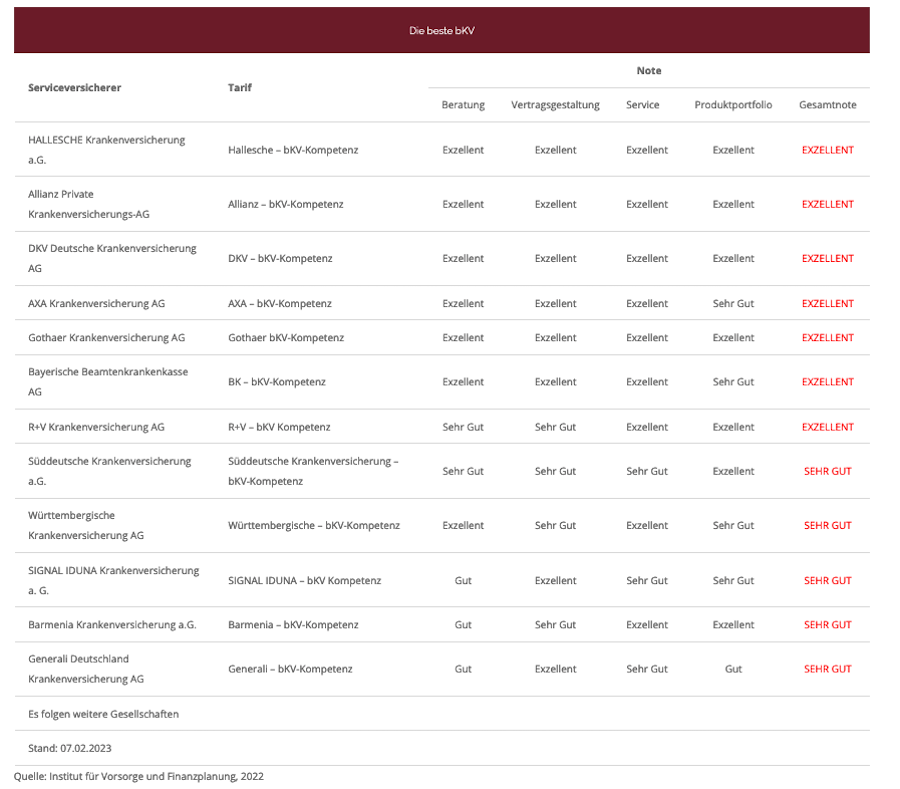Select HALLESCHE Krankenversicherung a.G. insurer name
This screenshot has height=789, width=900.
(107, 150)
